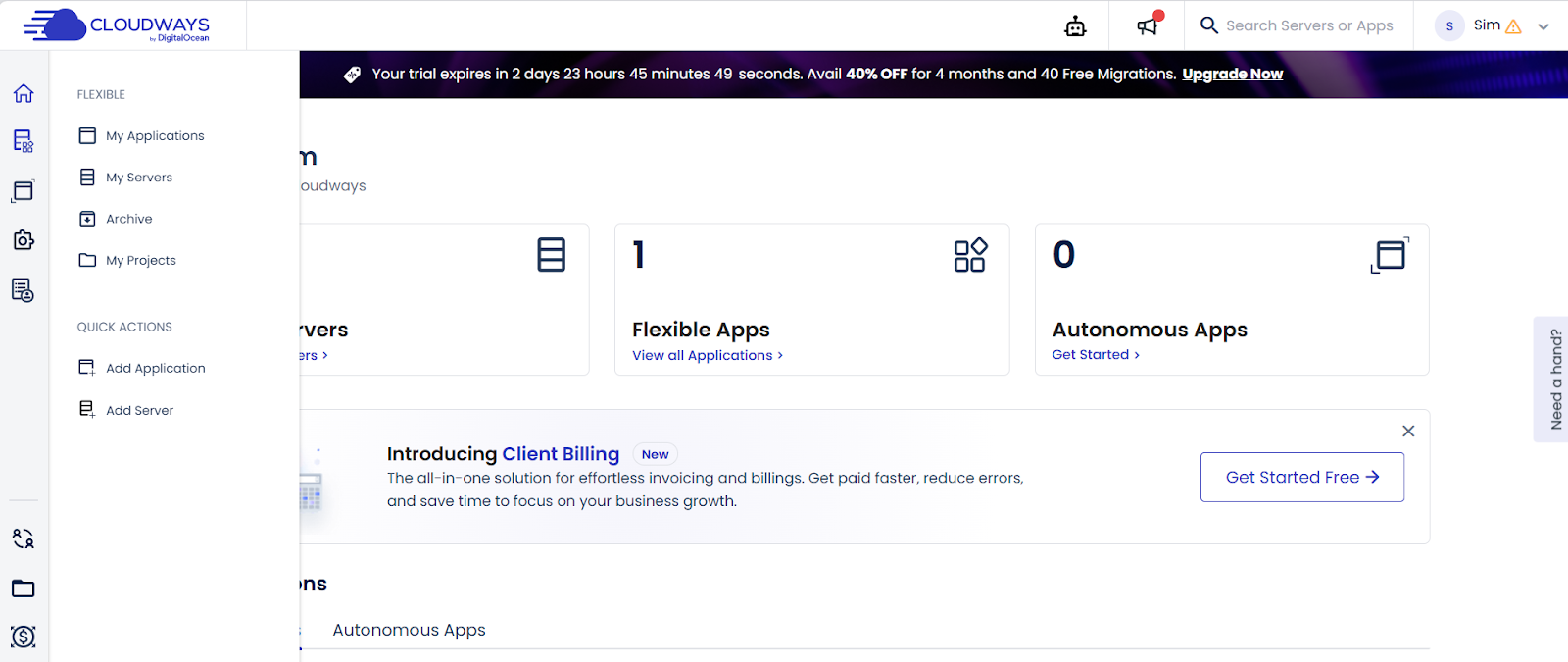
Task: Open the Need a hand? side tab
Action: click(x=1551, y=379)
